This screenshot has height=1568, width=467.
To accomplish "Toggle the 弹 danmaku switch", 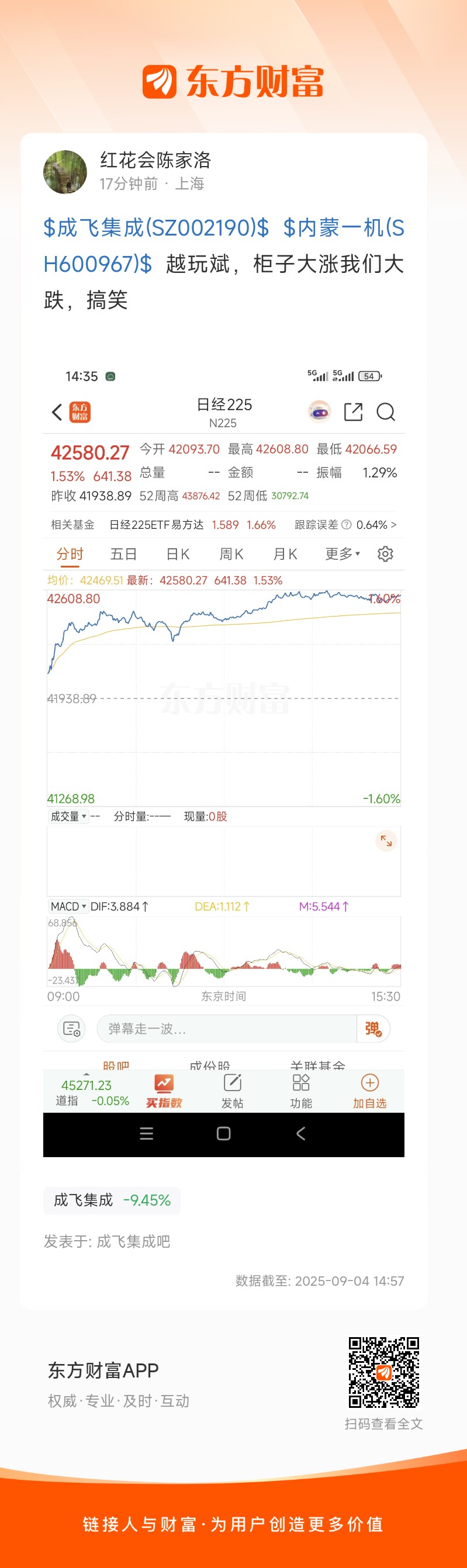I will pyautogui.click(x=373, y=1029).
